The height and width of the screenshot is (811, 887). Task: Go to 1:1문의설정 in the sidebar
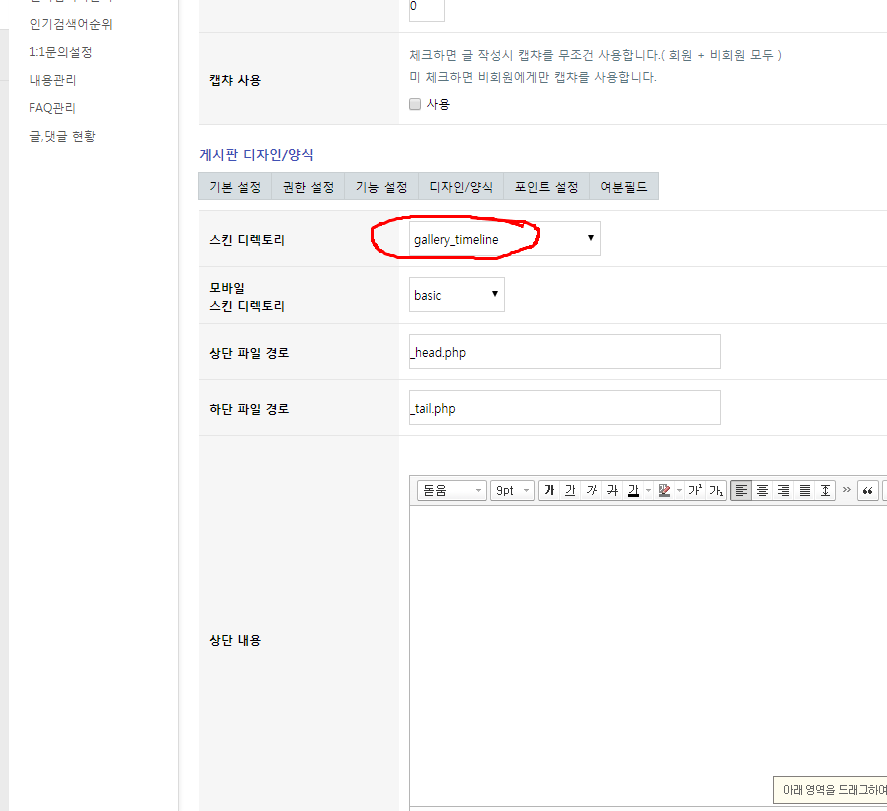tap(61, 52)
